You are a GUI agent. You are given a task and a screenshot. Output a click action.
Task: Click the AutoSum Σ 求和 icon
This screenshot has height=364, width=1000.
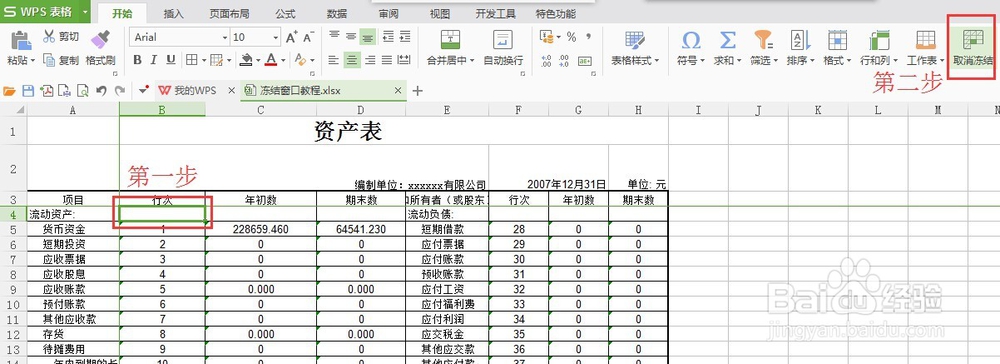coord(727,40)
